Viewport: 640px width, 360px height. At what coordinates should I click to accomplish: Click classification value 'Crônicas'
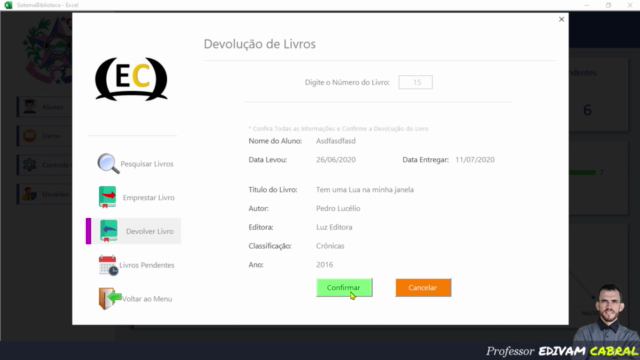(330, 246)
